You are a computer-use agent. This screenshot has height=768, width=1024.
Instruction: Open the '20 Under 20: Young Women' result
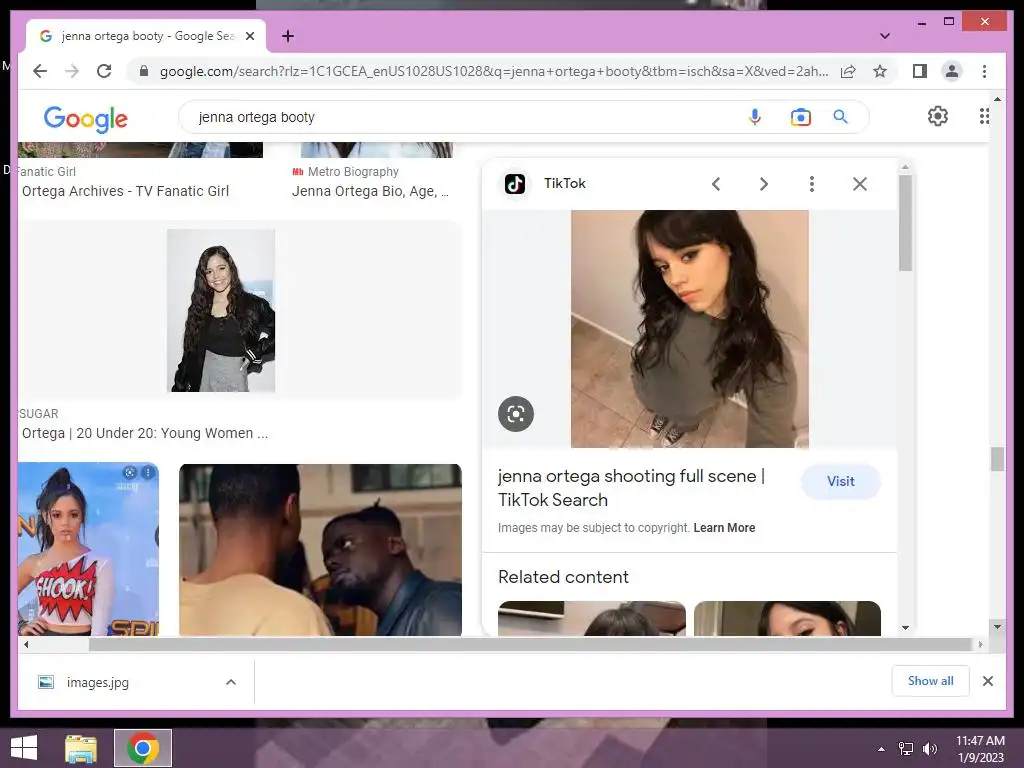[x=145, y=434]
